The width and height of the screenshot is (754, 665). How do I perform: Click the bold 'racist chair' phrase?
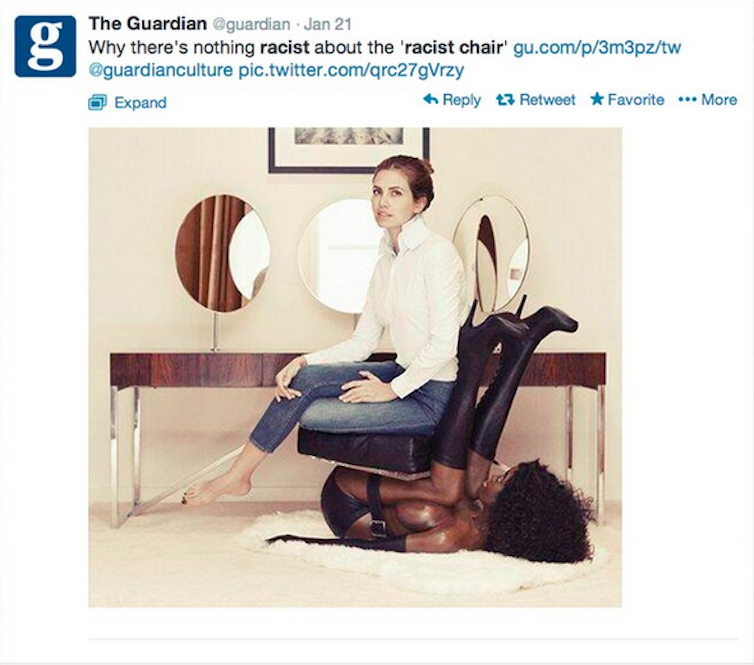tap(453, 48)
